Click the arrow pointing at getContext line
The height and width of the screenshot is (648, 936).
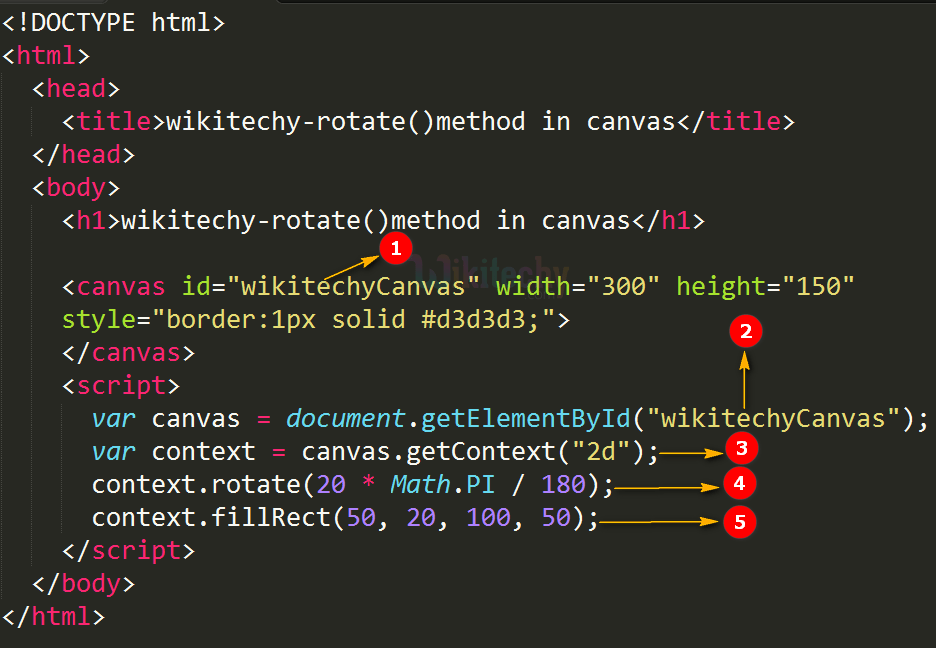(690, 450)
